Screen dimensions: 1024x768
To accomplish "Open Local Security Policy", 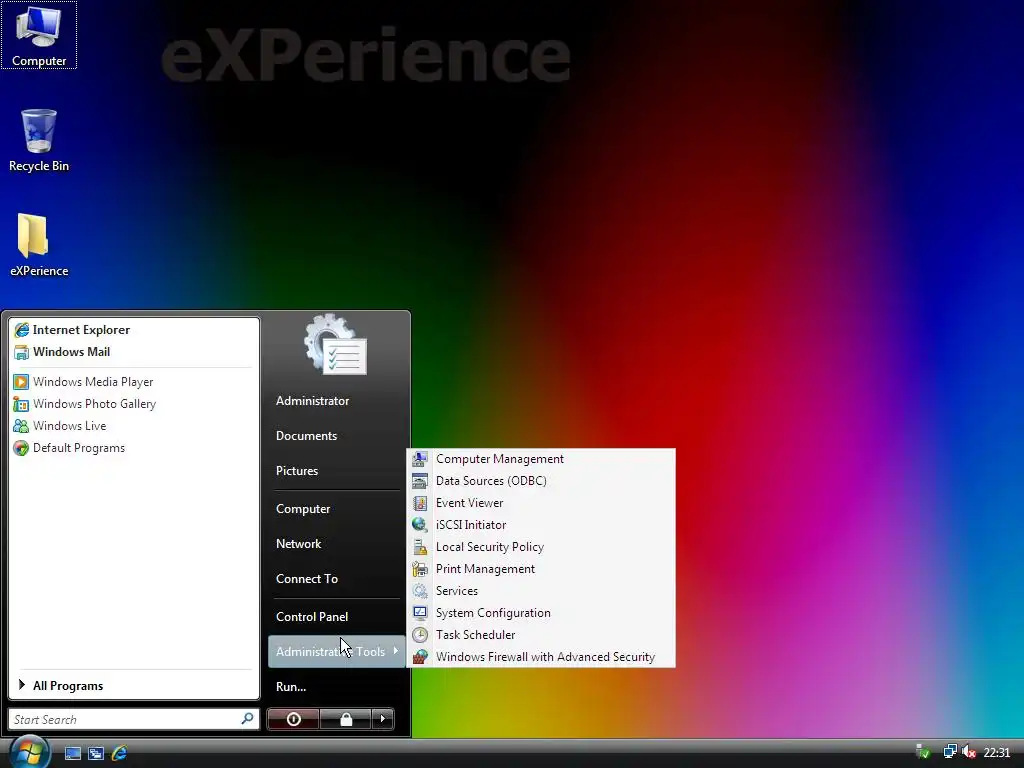I will (x=541, y=547).
